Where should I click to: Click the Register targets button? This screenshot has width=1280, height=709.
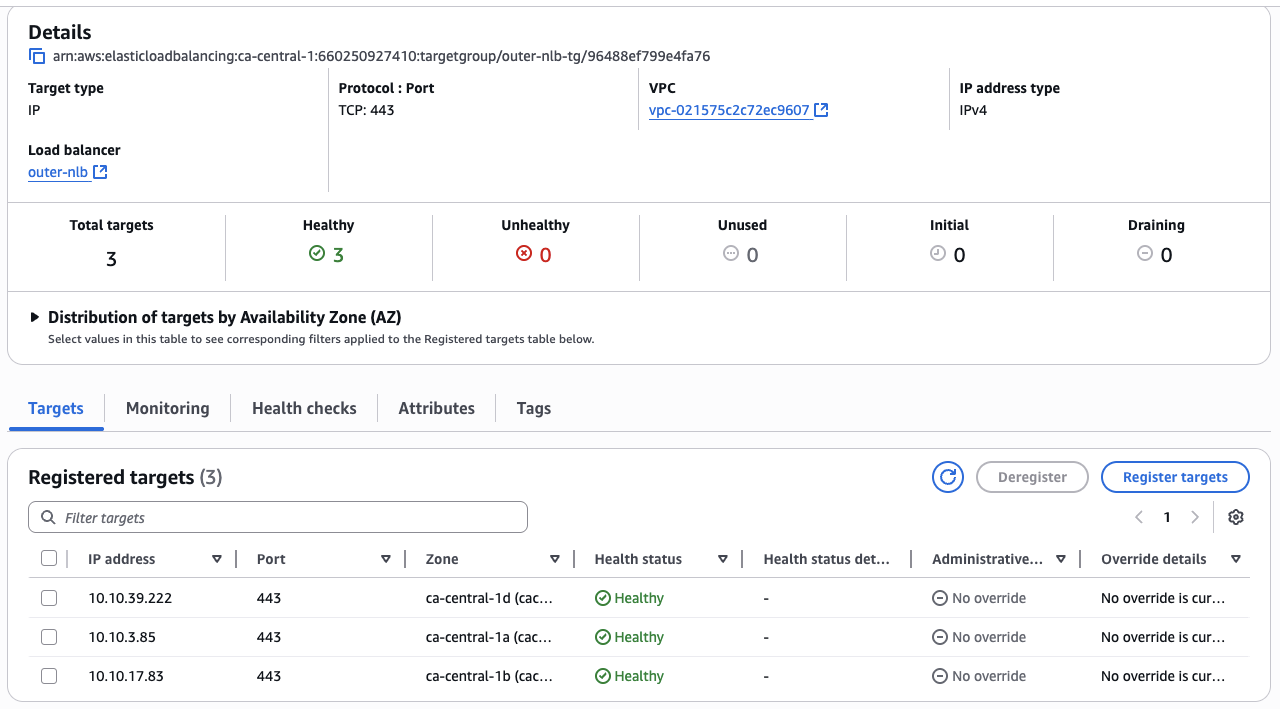[1175, 477]
